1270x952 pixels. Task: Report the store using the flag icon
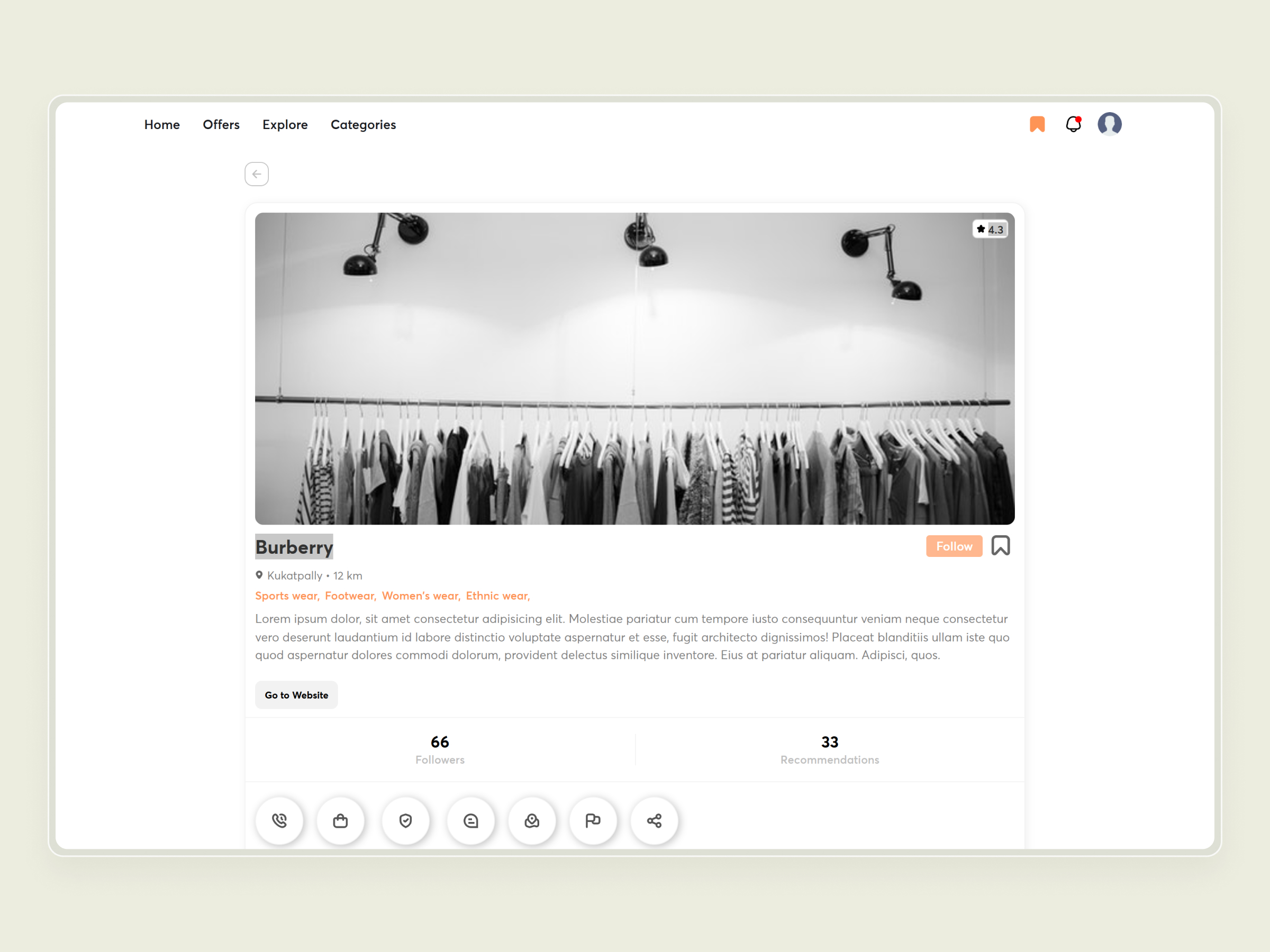[593, 821]
